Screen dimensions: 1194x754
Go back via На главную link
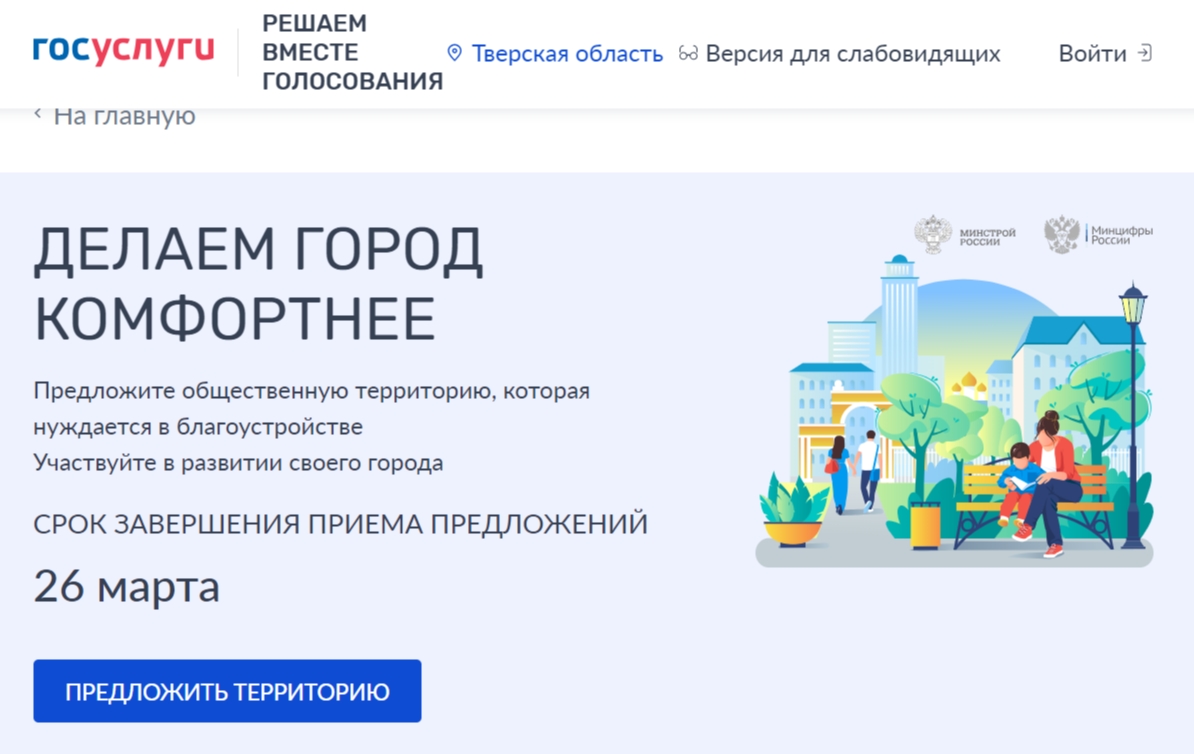click(124, 116)
